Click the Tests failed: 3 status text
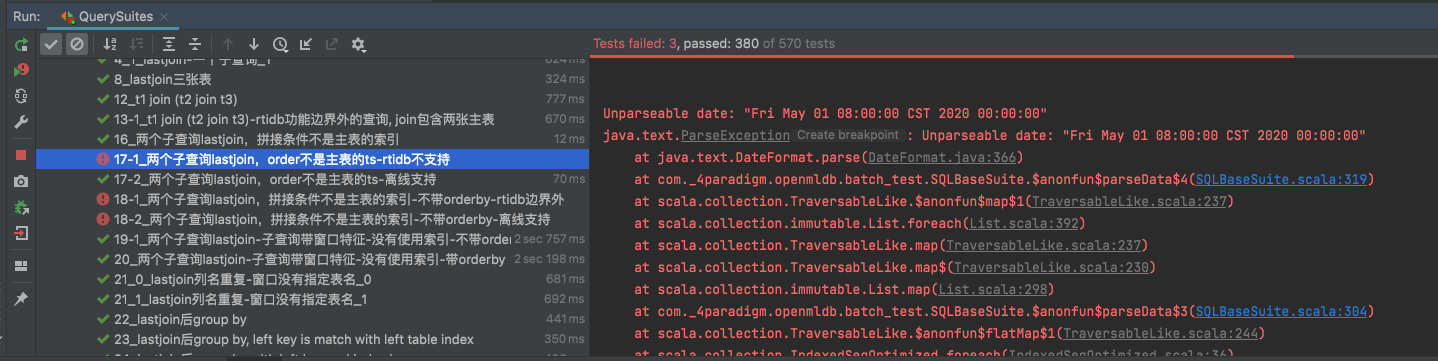1438x361 pixels. pyautogui.click(x=636, y=44)
